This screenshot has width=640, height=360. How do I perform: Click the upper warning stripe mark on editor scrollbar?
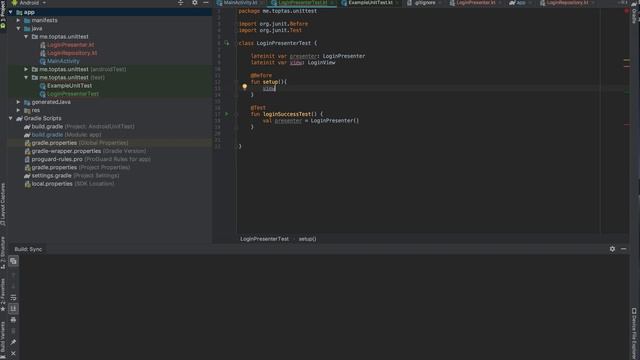pos(627,60)
